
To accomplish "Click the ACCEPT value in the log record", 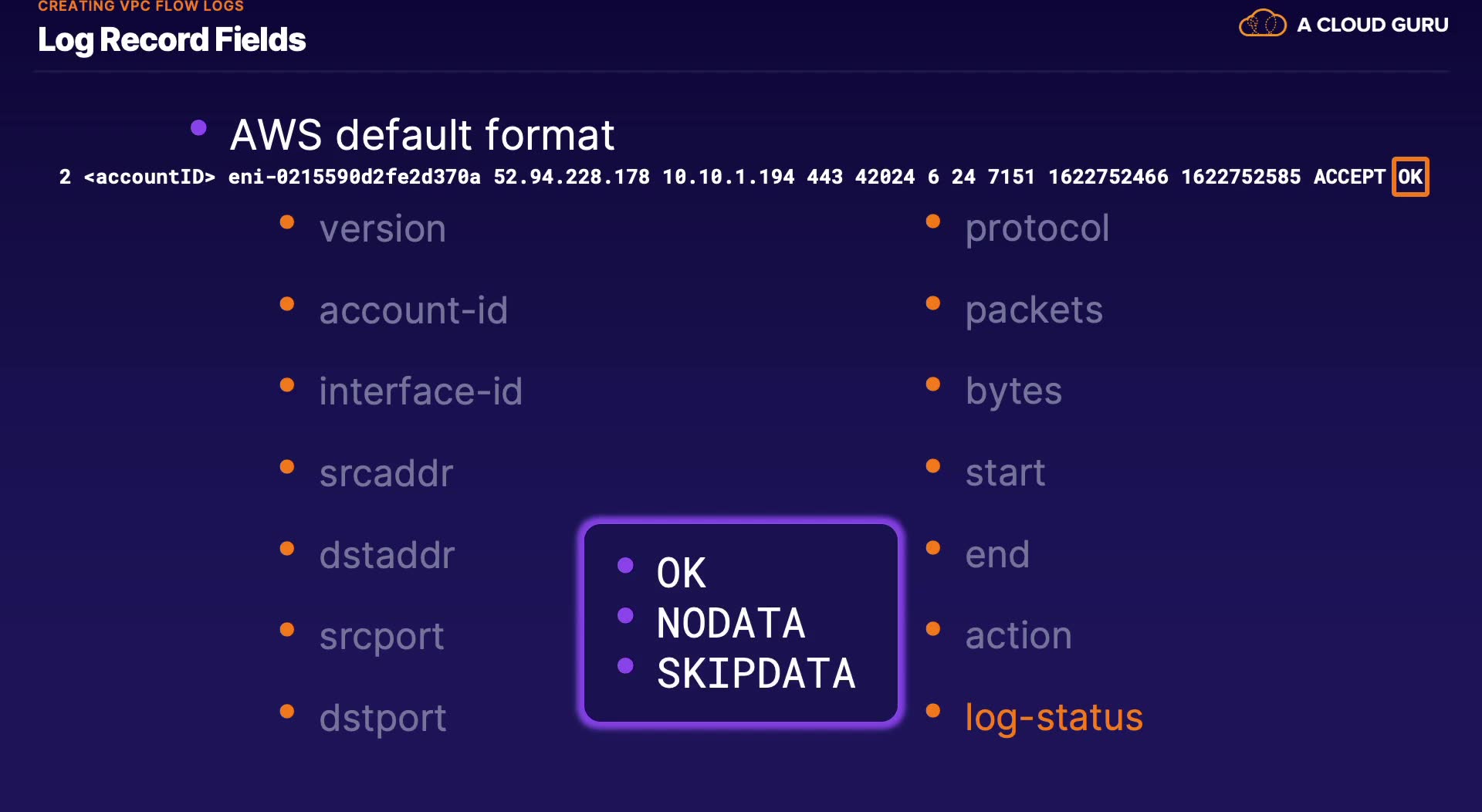I will click(x=1348, y=177).
